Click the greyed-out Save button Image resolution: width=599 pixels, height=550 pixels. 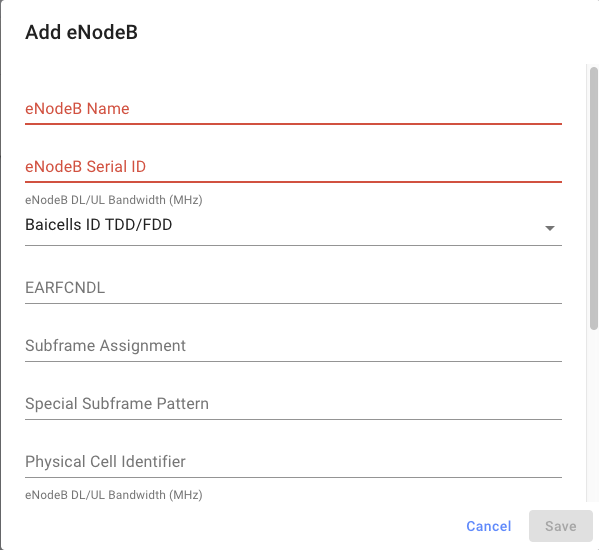(x=561, y=526)
